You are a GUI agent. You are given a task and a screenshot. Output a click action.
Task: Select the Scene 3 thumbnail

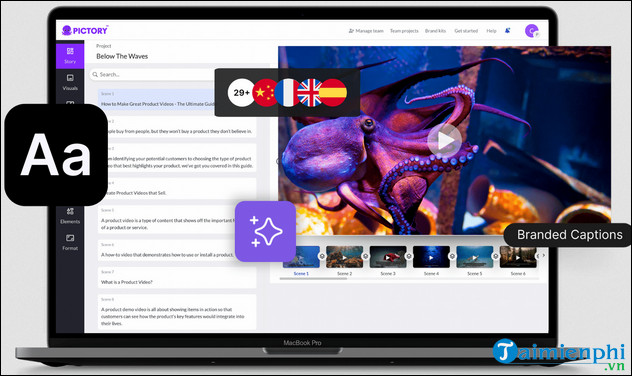(388, 257)
